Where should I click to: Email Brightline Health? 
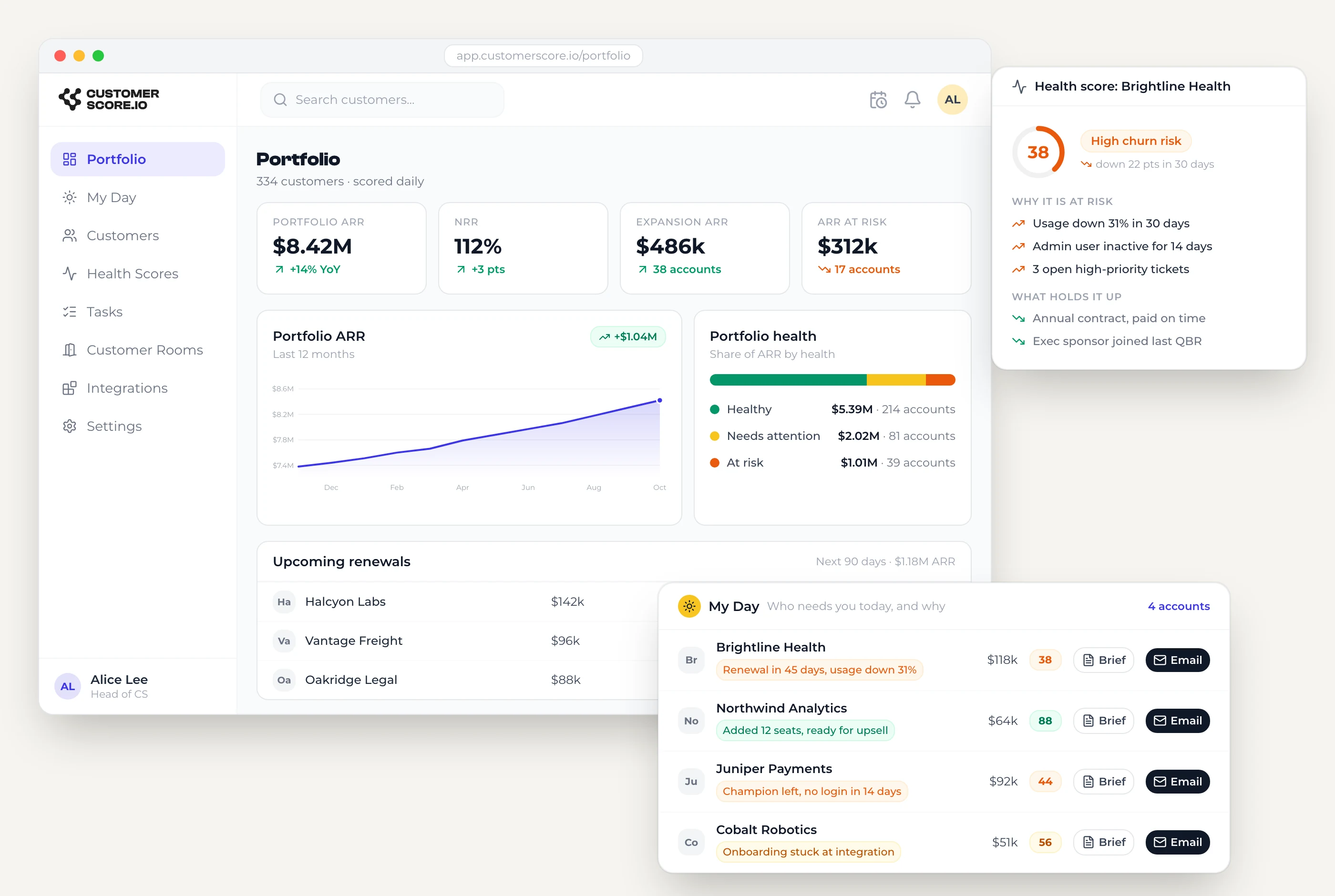point(1177,660)
